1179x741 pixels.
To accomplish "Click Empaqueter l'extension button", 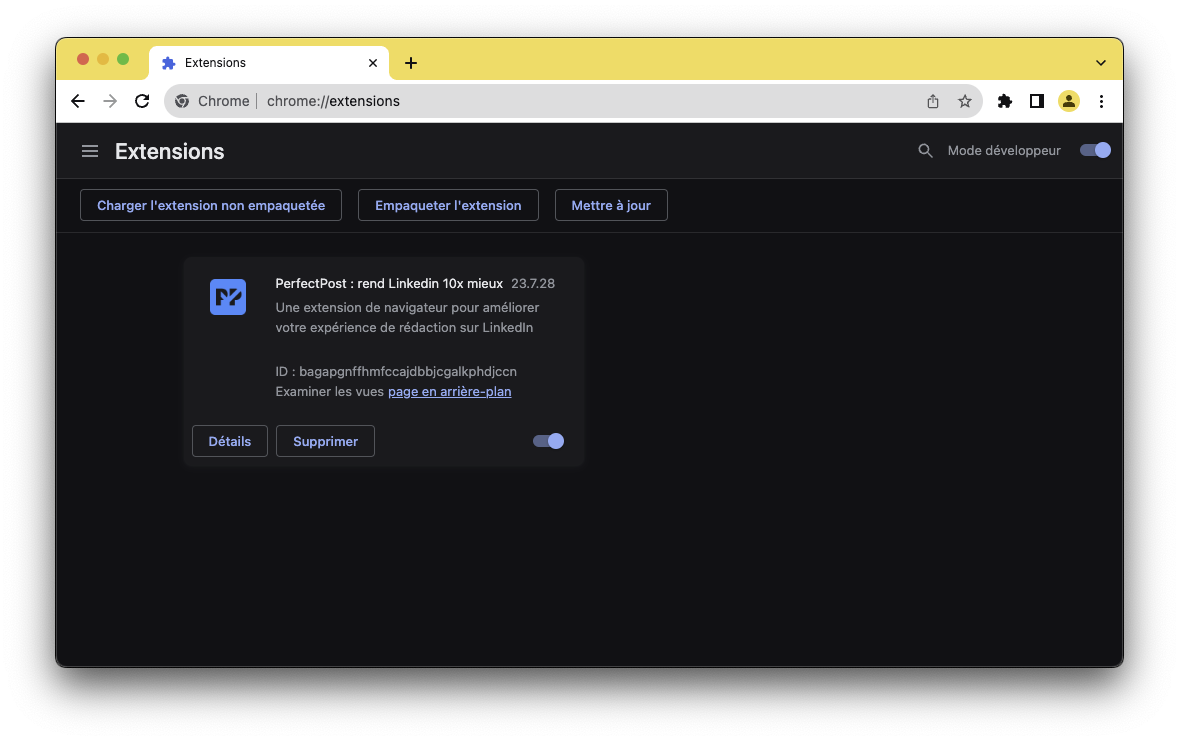I will [x=448, y=205].
